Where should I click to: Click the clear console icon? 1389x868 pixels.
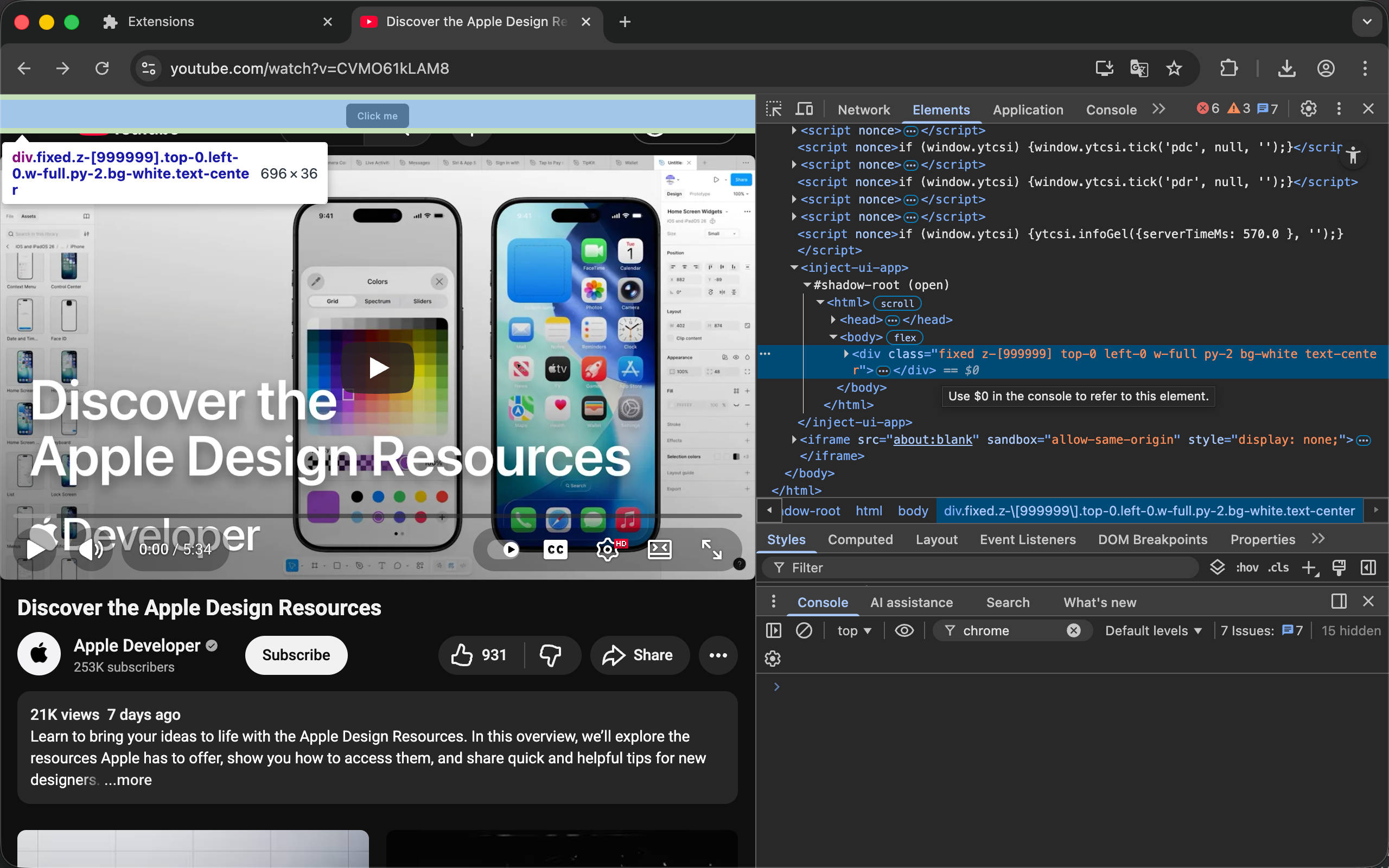(804, 630)
